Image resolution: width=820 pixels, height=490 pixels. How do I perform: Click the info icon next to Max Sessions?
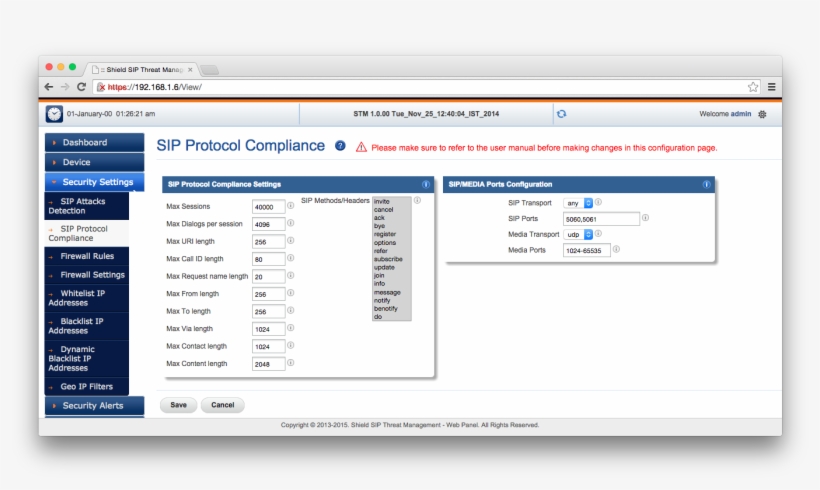(291, 206)
